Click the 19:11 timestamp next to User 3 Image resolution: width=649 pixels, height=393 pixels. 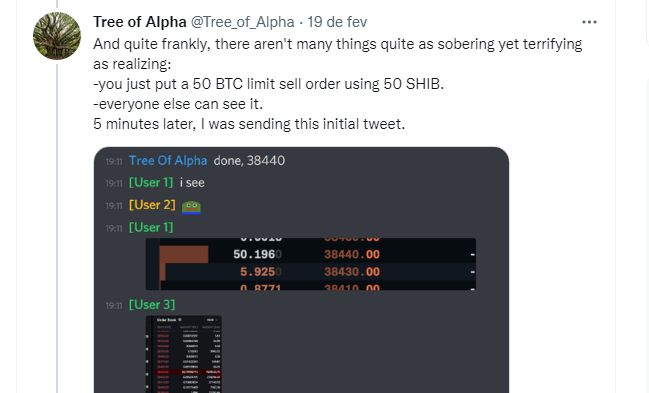[114, 306]
